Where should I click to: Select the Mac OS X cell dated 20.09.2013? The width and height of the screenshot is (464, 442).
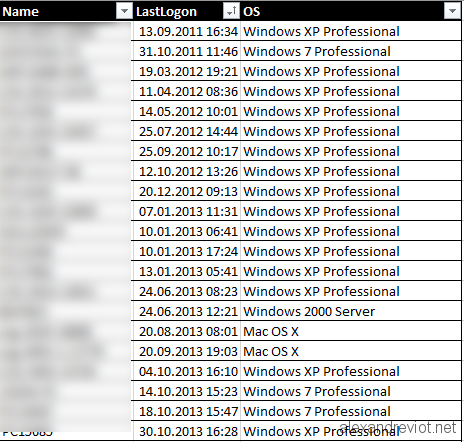click(x=351, y=351)
